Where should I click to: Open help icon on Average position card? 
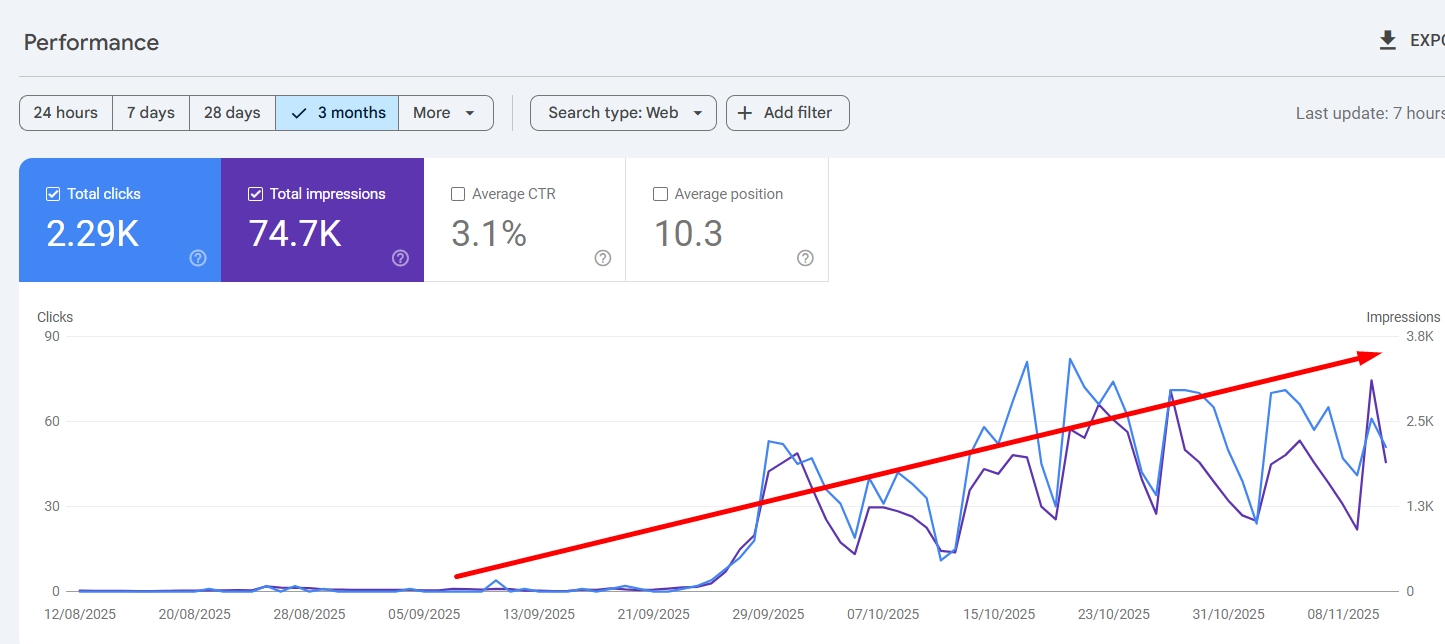coord(805,258)
